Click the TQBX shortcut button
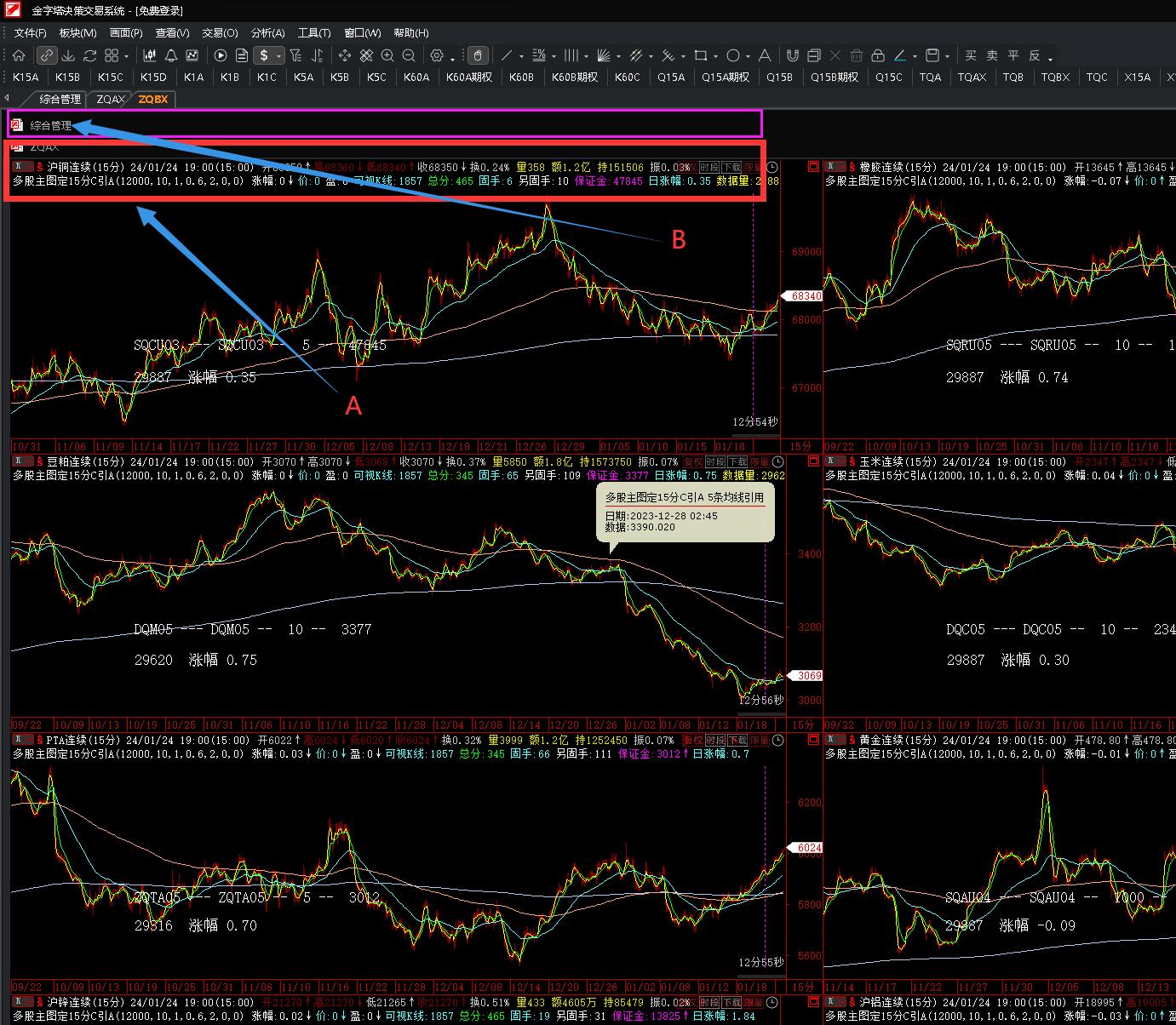Screen dimensions: 1176x1025 1056,77
